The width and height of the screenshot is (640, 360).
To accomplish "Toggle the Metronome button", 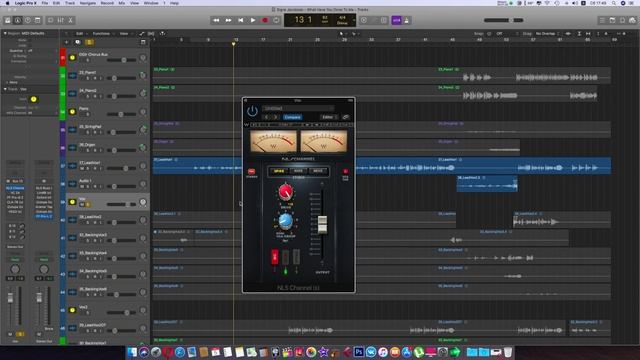I will coord(407,20).
